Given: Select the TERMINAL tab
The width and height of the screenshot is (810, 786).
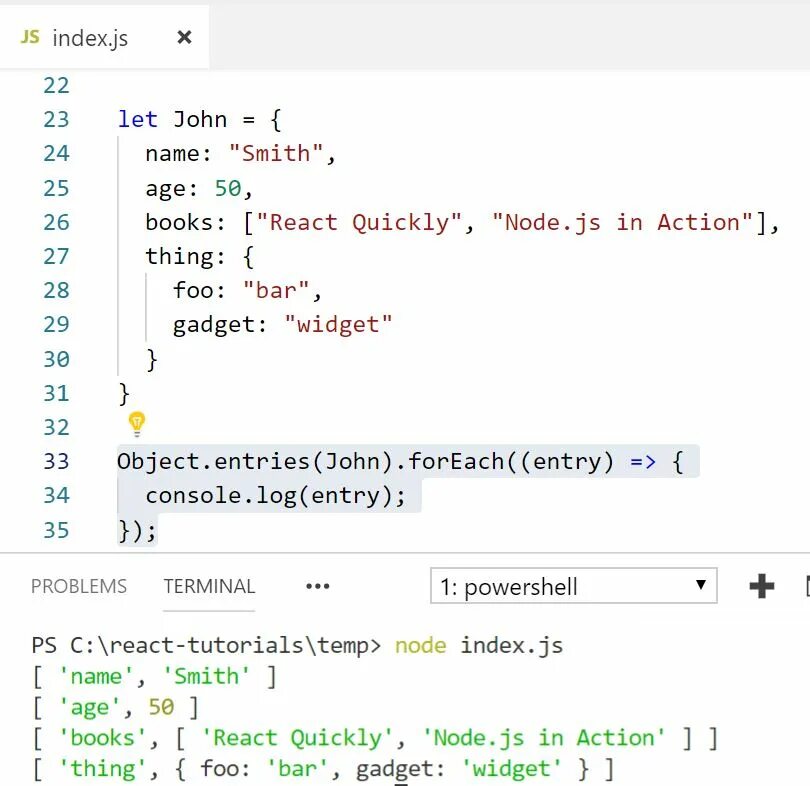Looking at the screenshot, I should click(208, 586).
